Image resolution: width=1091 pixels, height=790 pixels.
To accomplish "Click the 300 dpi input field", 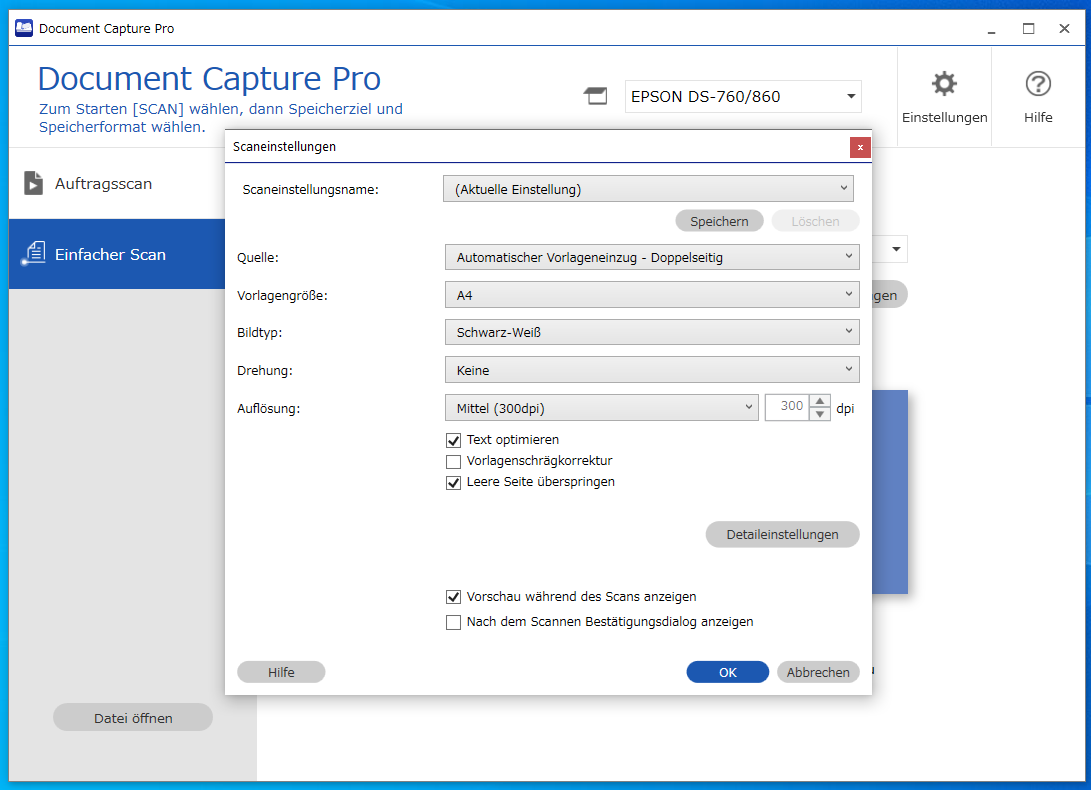I will (788, 407).
